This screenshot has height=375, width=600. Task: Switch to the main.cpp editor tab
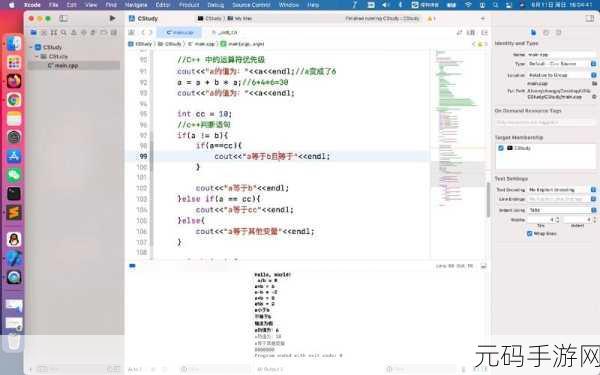pos(179,33)
